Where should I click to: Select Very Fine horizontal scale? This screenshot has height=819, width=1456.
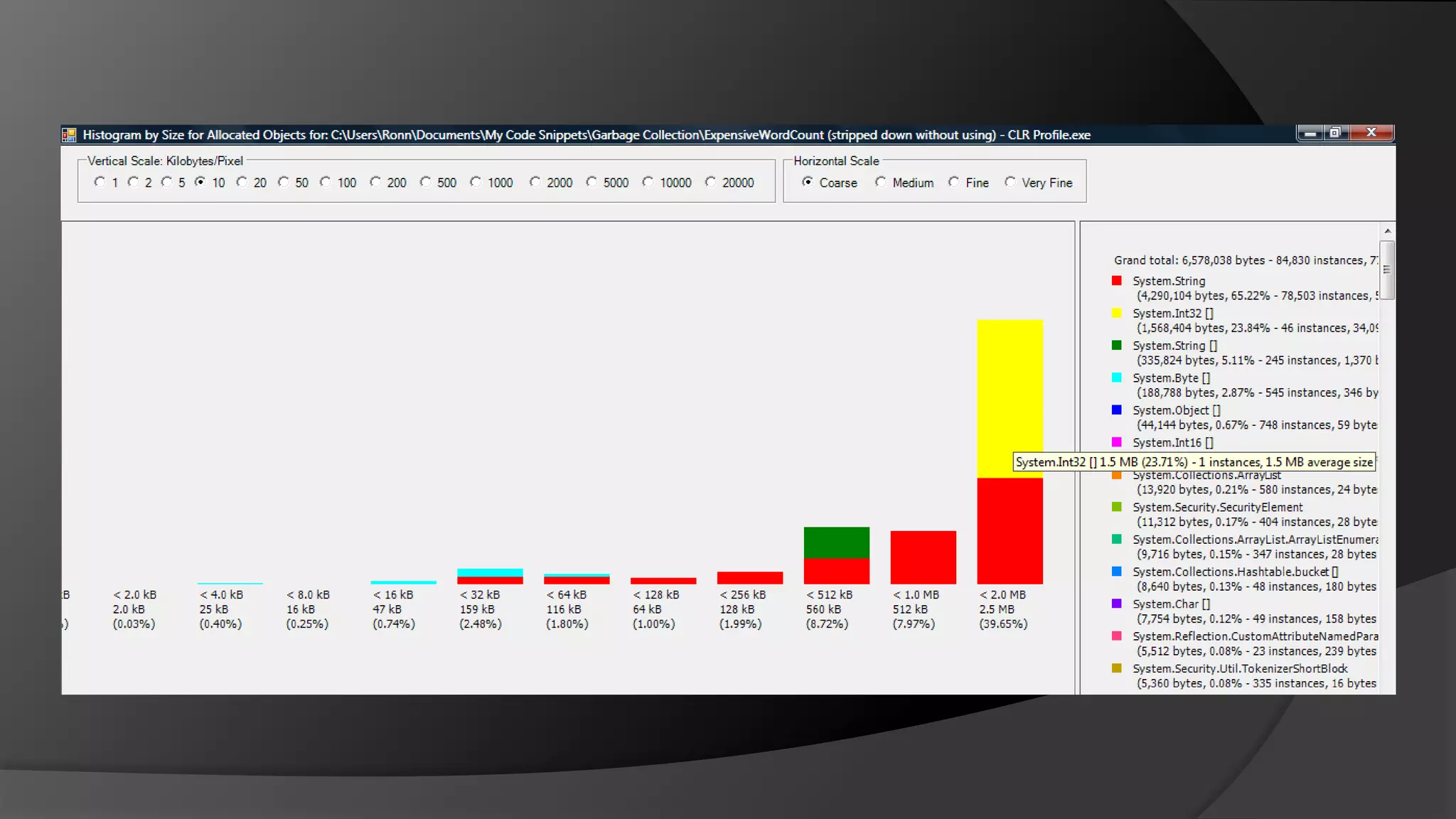coord(1010,182)
